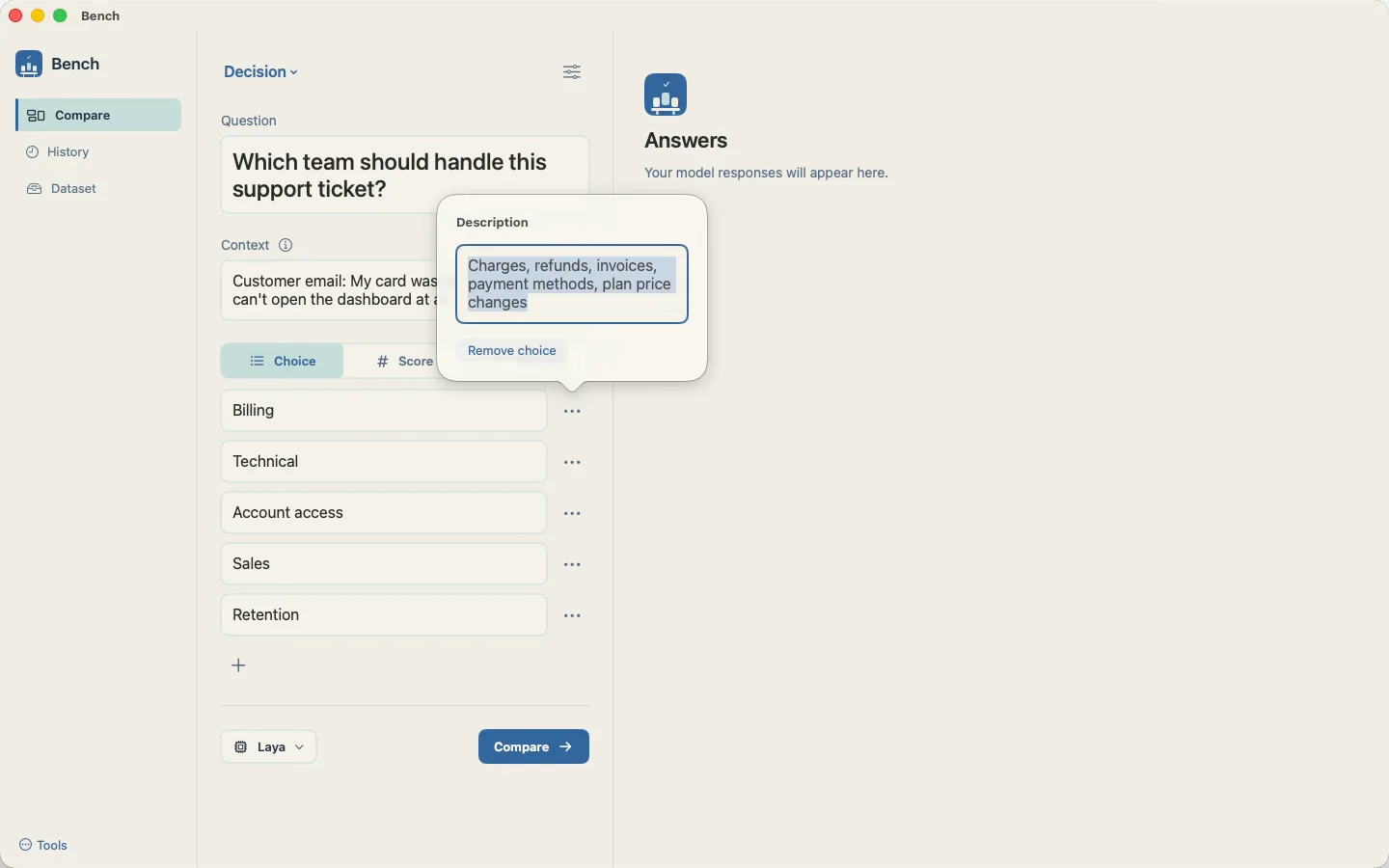The width and height of the screenshot is (1389, 868).
Task: Click the 'Description' label in popover
Action: [x=492, y=222]
